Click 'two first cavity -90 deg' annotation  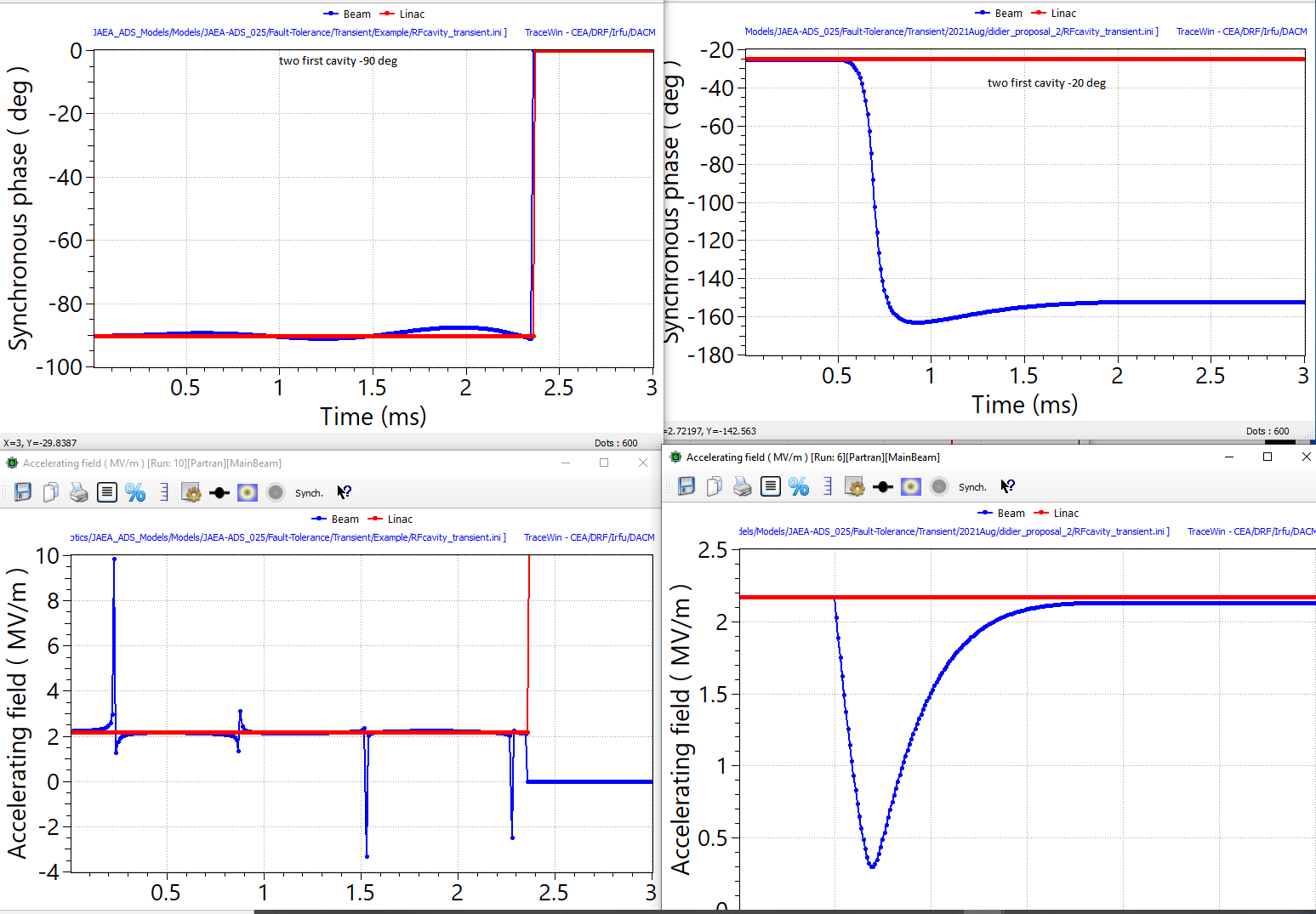click(x=338, y=60)
